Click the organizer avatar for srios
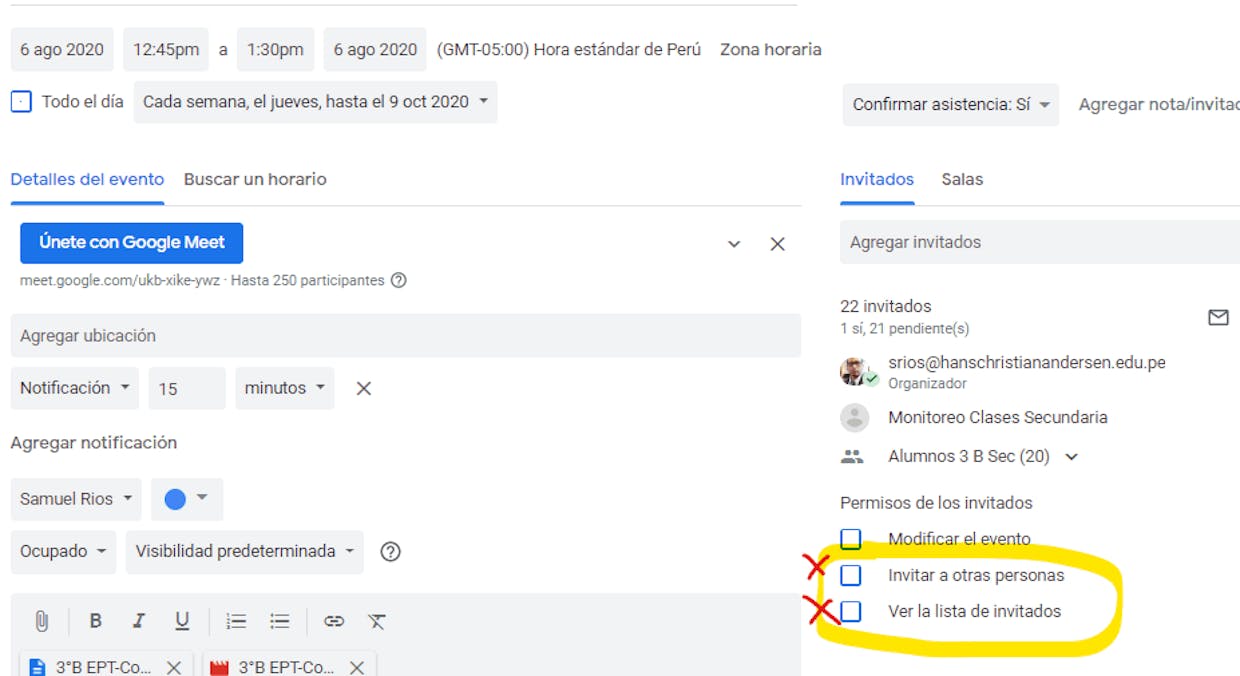1240x676 pixels. click(857, 372)
